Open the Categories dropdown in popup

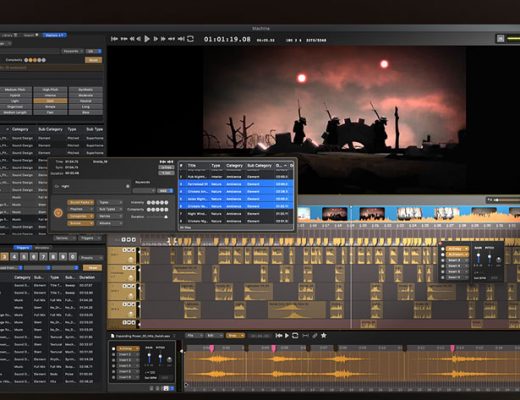click(x=81, y=216)
